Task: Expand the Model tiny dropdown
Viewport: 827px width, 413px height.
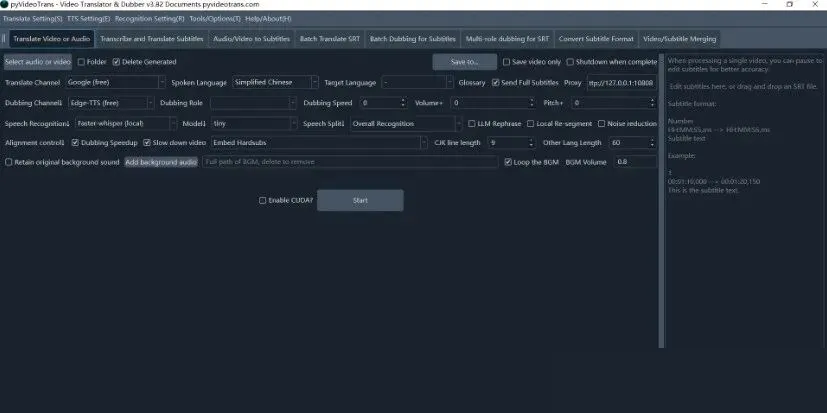Action: 254,123
